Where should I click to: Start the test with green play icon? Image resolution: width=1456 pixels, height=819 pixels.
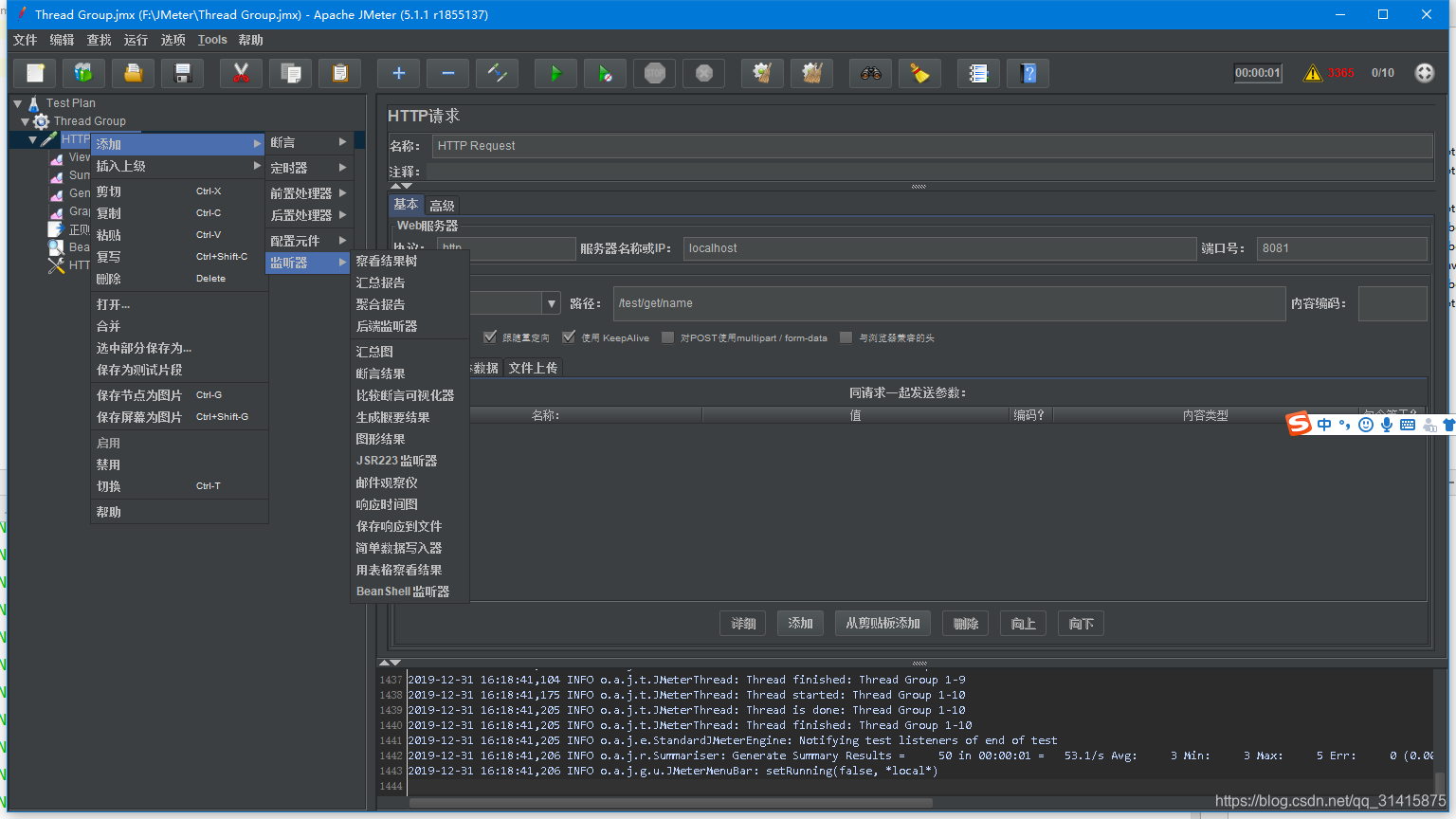pos(556,73)
